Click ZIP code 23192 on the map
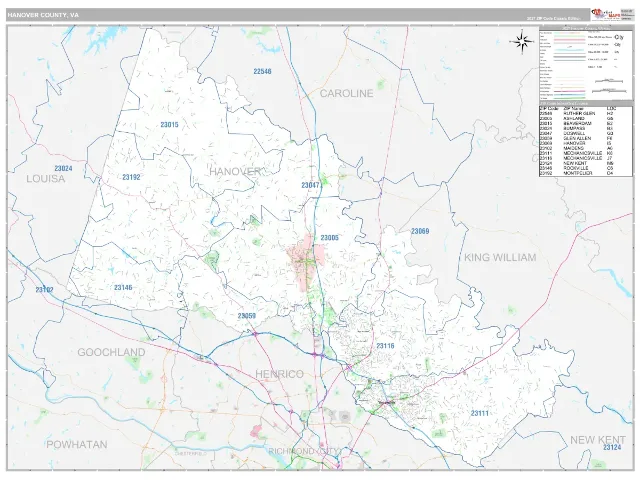 (131, 177)
